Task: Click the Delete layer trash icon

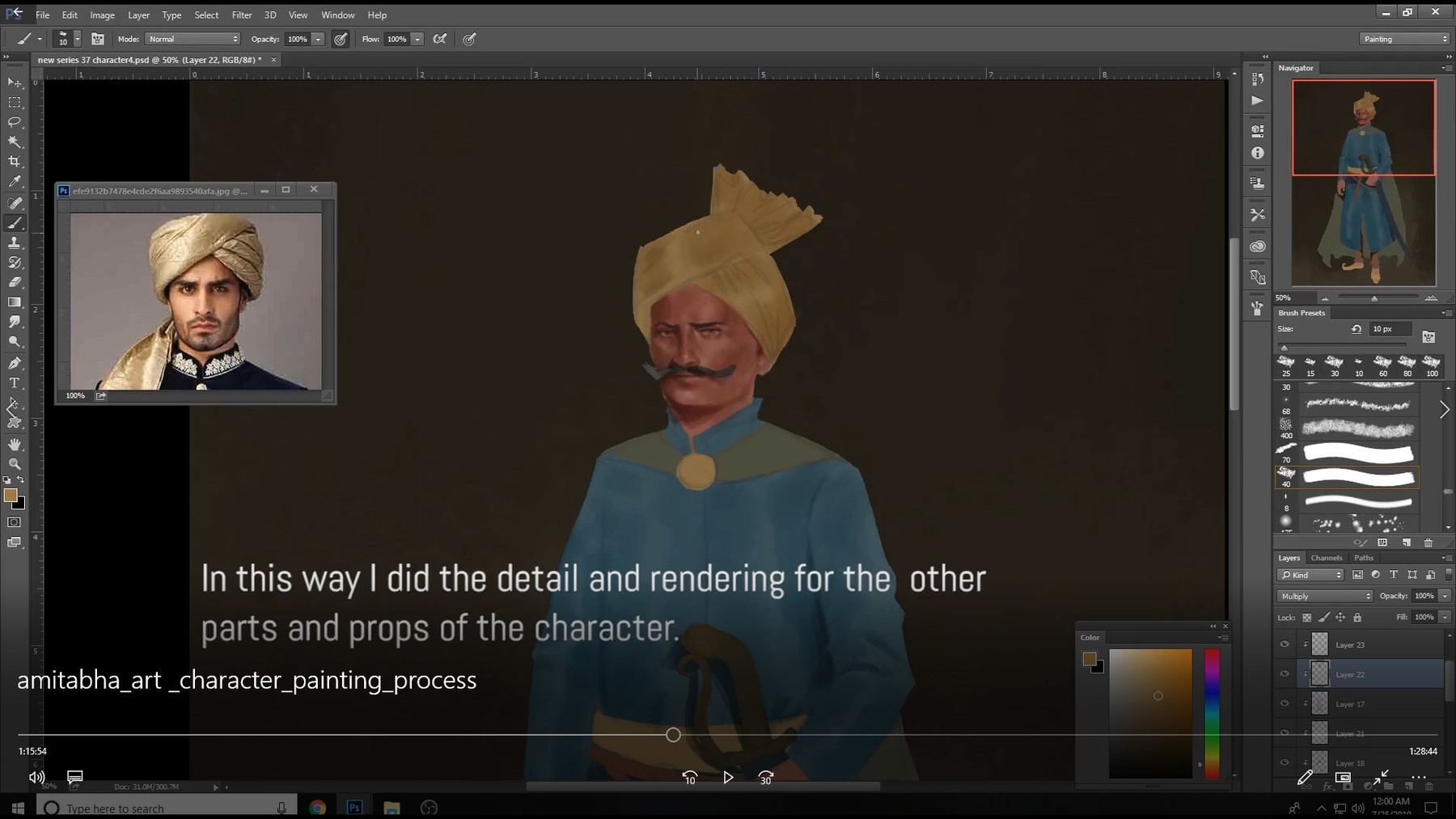Action: [1428, 786]
